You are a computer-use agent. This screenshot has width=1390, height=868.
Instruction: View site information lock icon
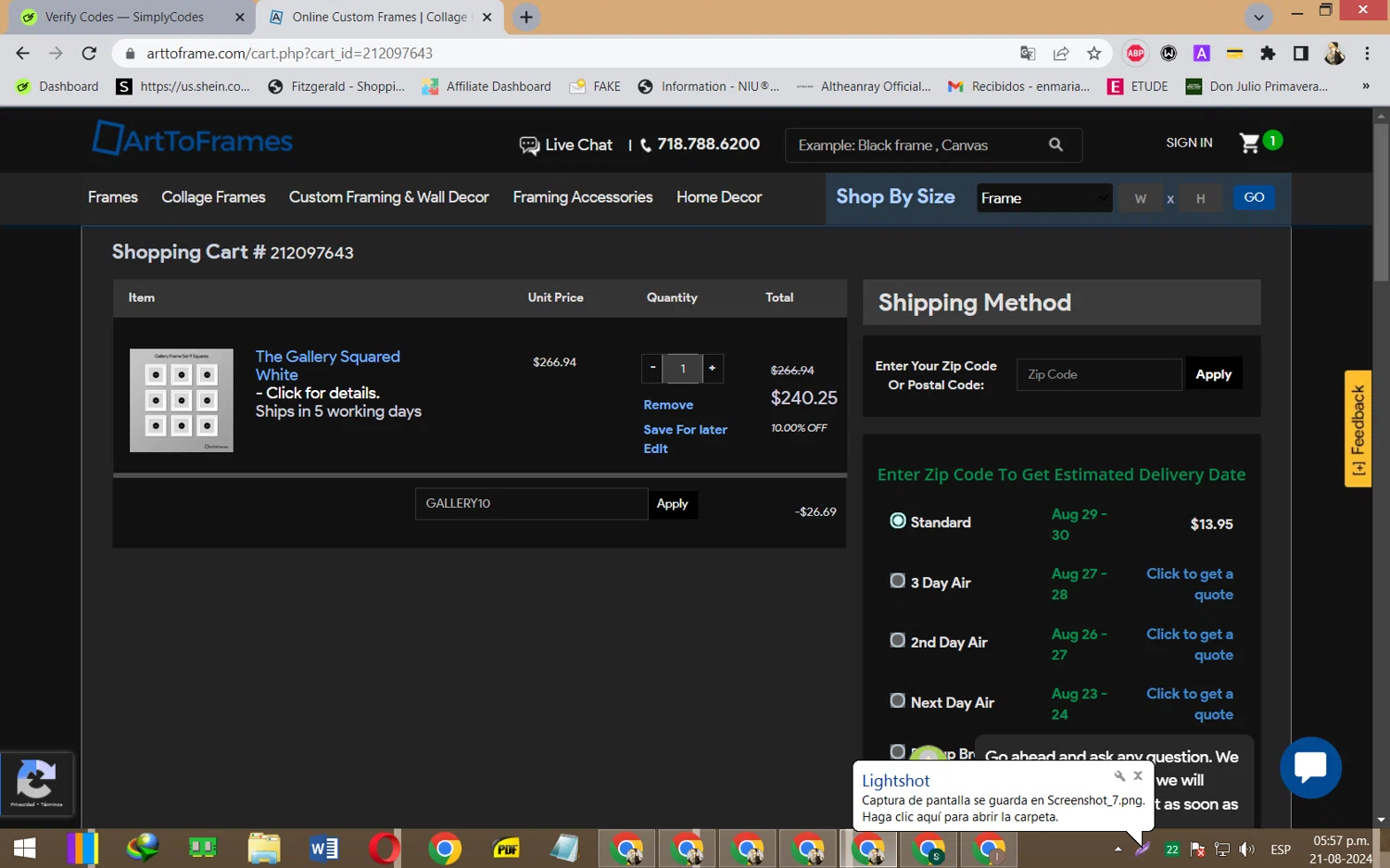coord(130,54)
